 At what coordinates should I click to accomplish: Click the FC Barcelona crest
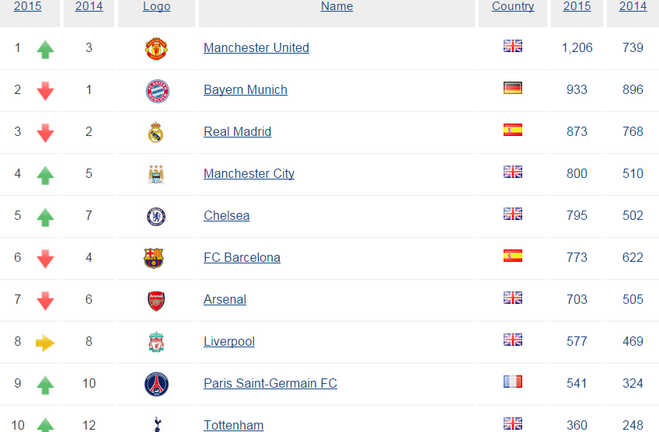tap(153, 258)
